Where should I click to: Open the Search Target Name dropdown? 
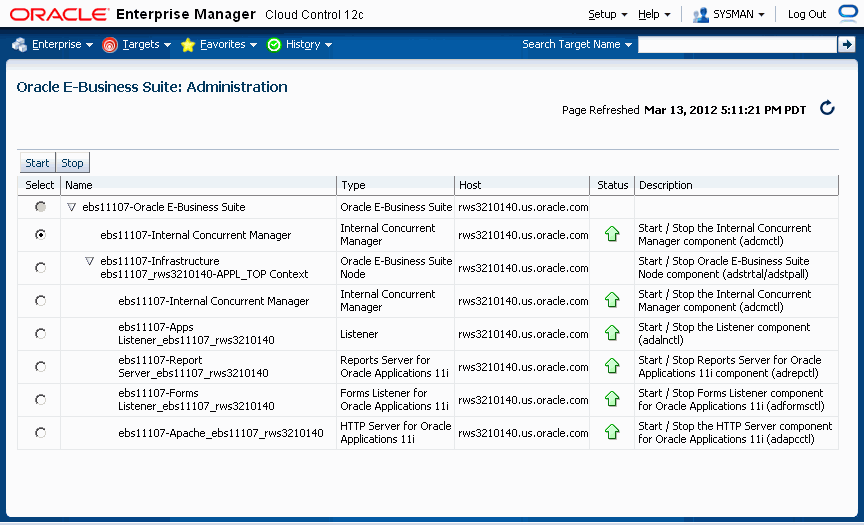coord(577,44)
